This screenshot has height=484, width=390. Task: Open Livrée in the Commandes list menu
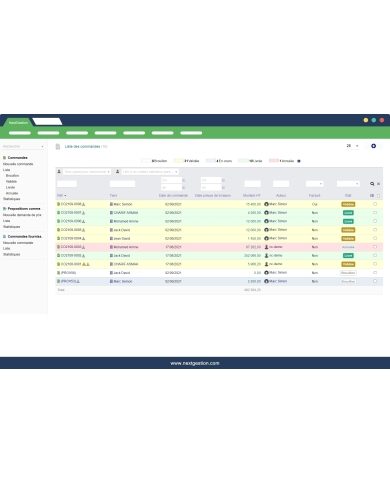point(10,187)
